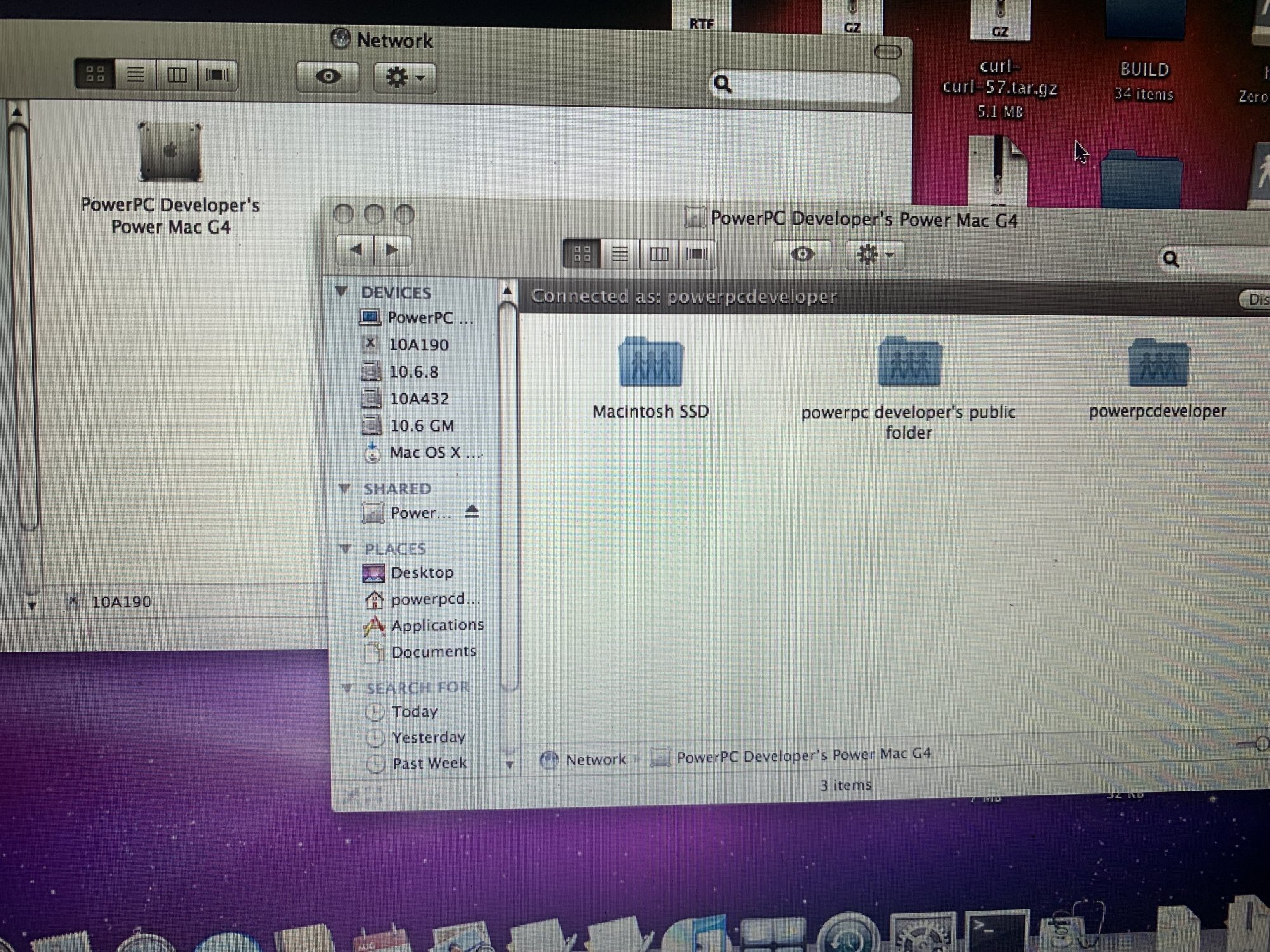Open the Action gear dropdown menu
The image size is (1270, 952).
[x=875, y=255]
